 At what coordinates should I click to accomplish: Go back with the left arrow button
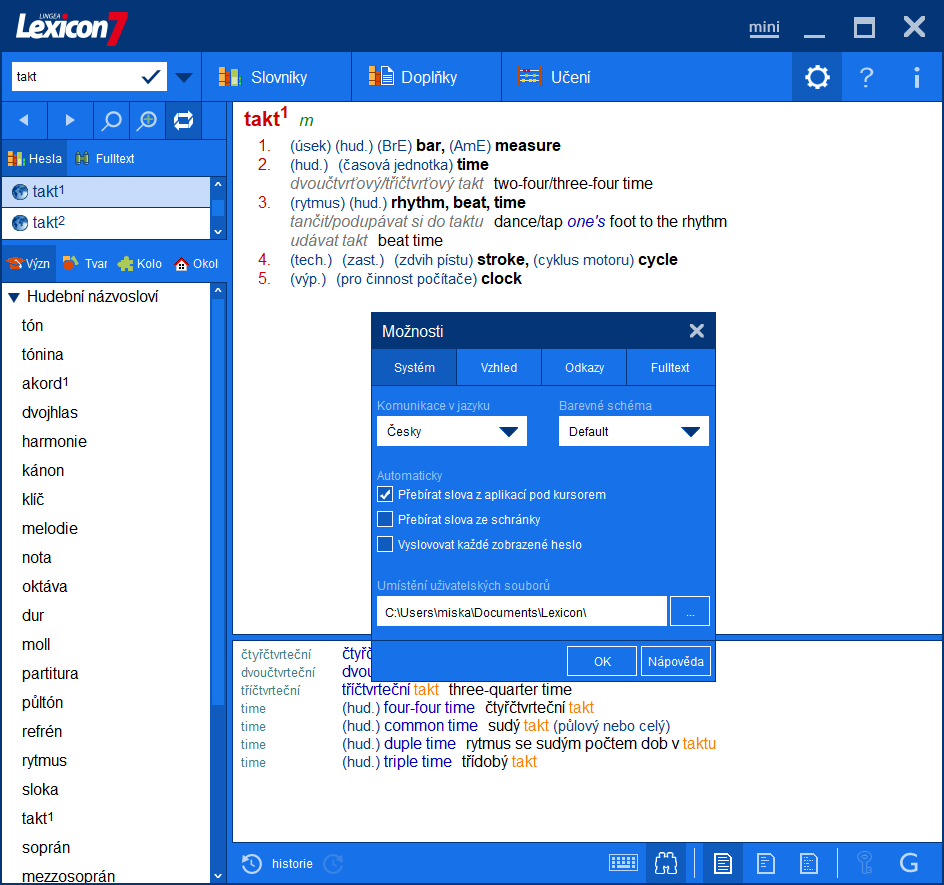24,120
